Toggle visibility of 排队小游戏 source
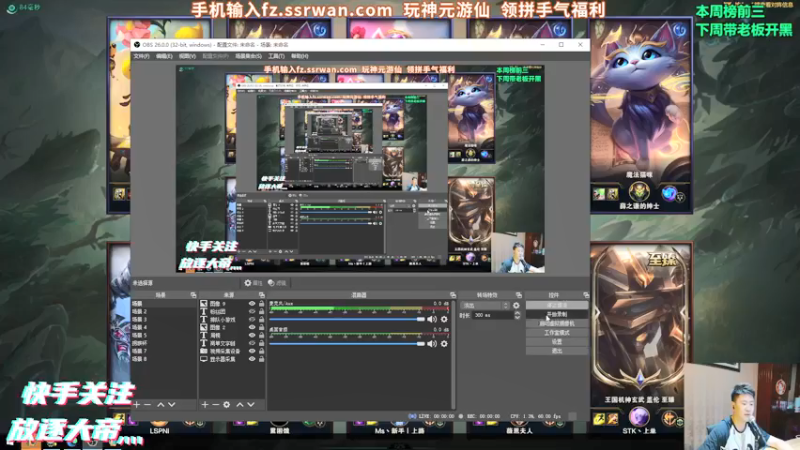This screenshot has height=450, width=800. [x=252, y=319]
